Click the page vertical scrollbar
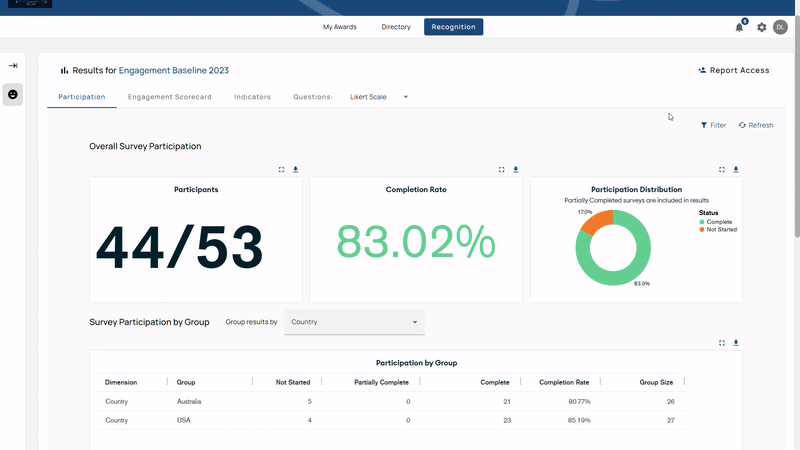The image size is (800, 450). pos(796,128)
